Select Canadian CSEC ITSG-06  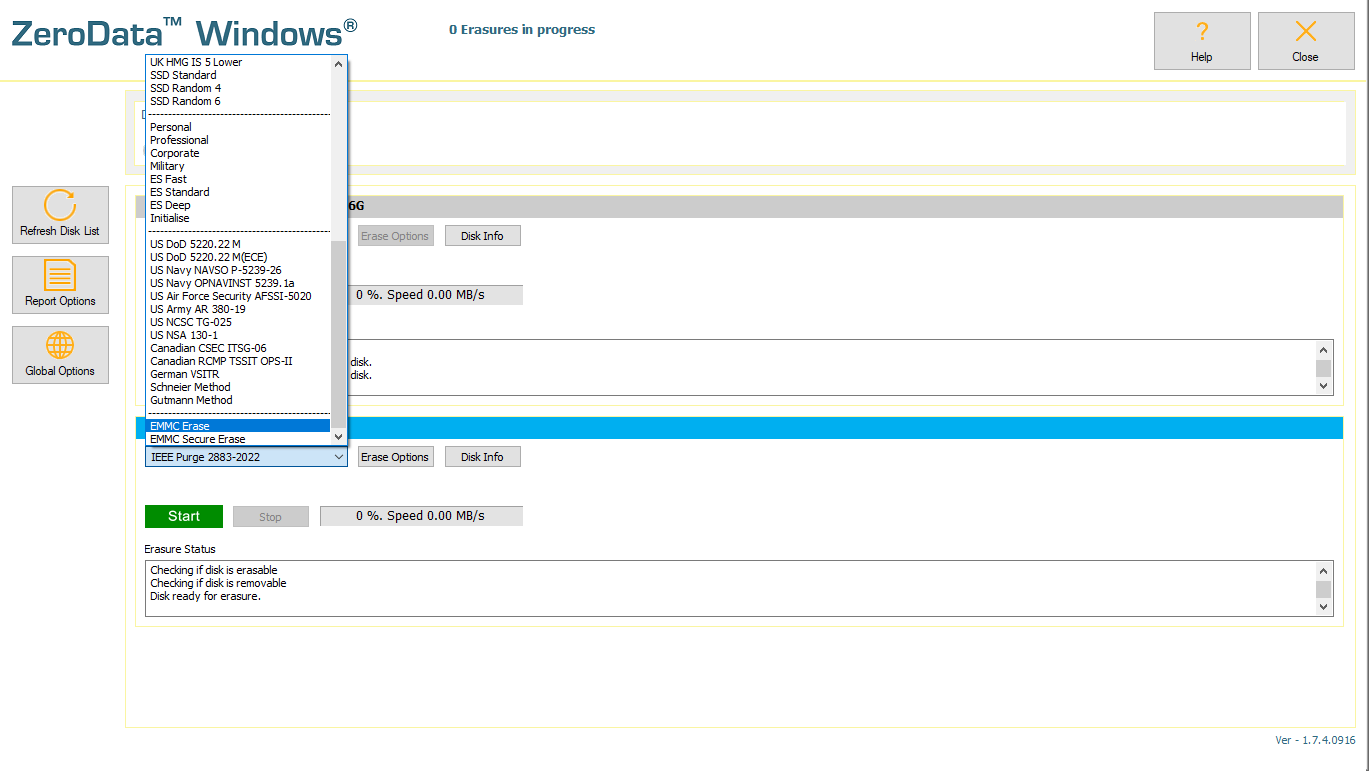(238, 348)
